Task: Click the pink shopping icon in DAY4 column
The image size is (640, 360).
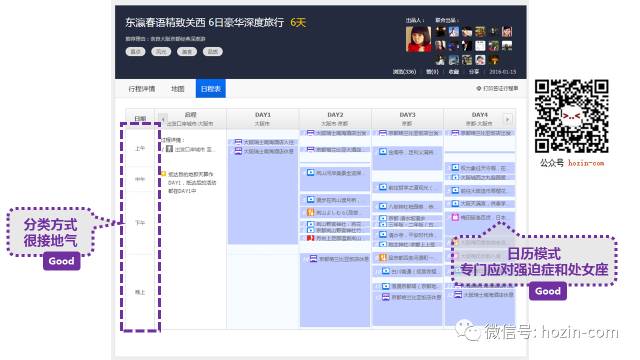Action: (x=455, y=217)
